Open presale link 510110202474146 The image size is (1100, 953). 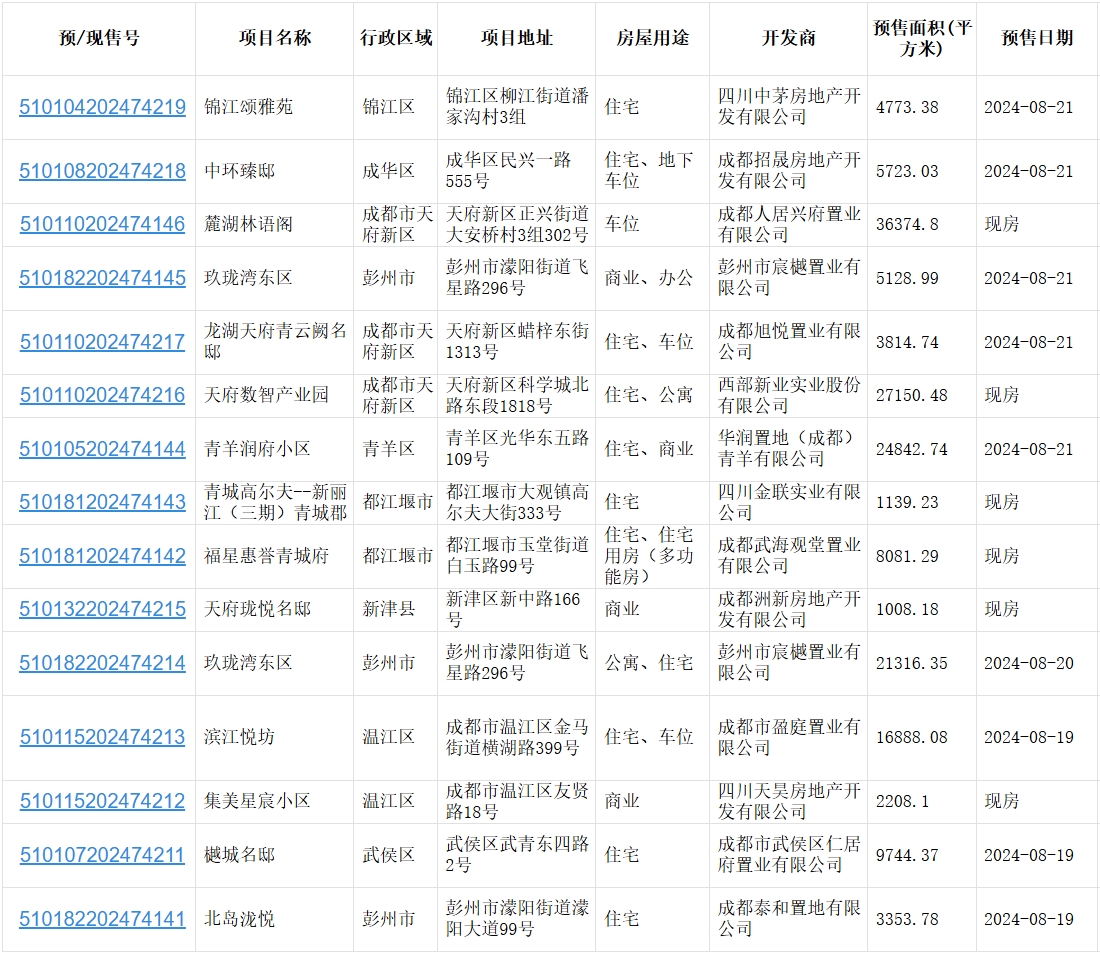[102, 225]
